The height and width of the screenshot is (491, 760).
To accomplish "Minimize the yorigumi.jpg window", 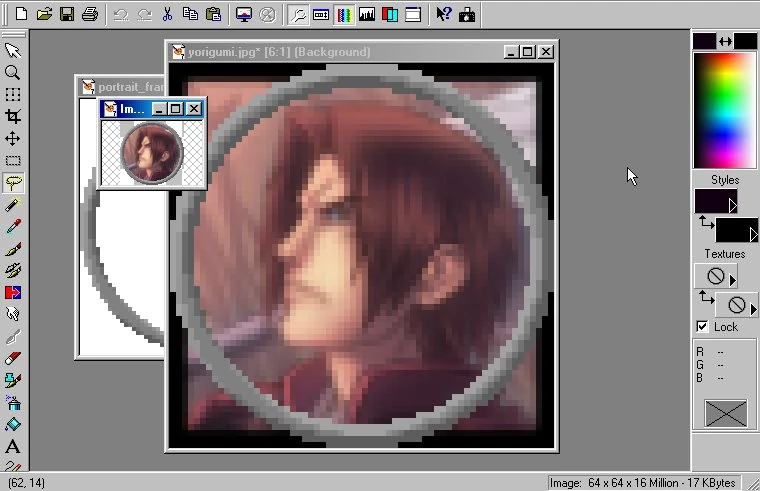I will coord(511,52).
